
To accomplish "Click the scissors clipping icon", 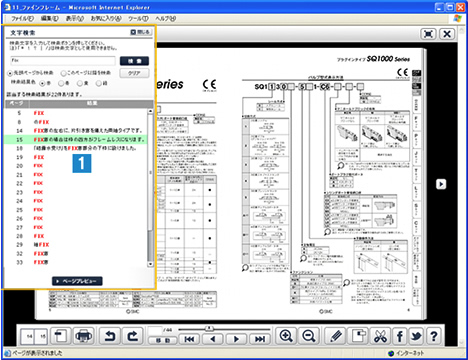I will [380, 336].
